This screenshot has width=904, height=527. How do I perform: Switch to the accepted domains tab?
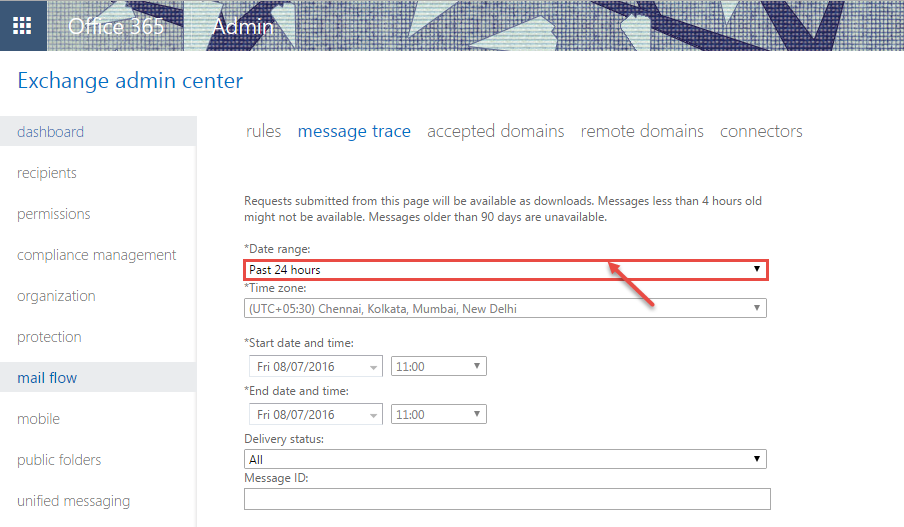(495, 131)
